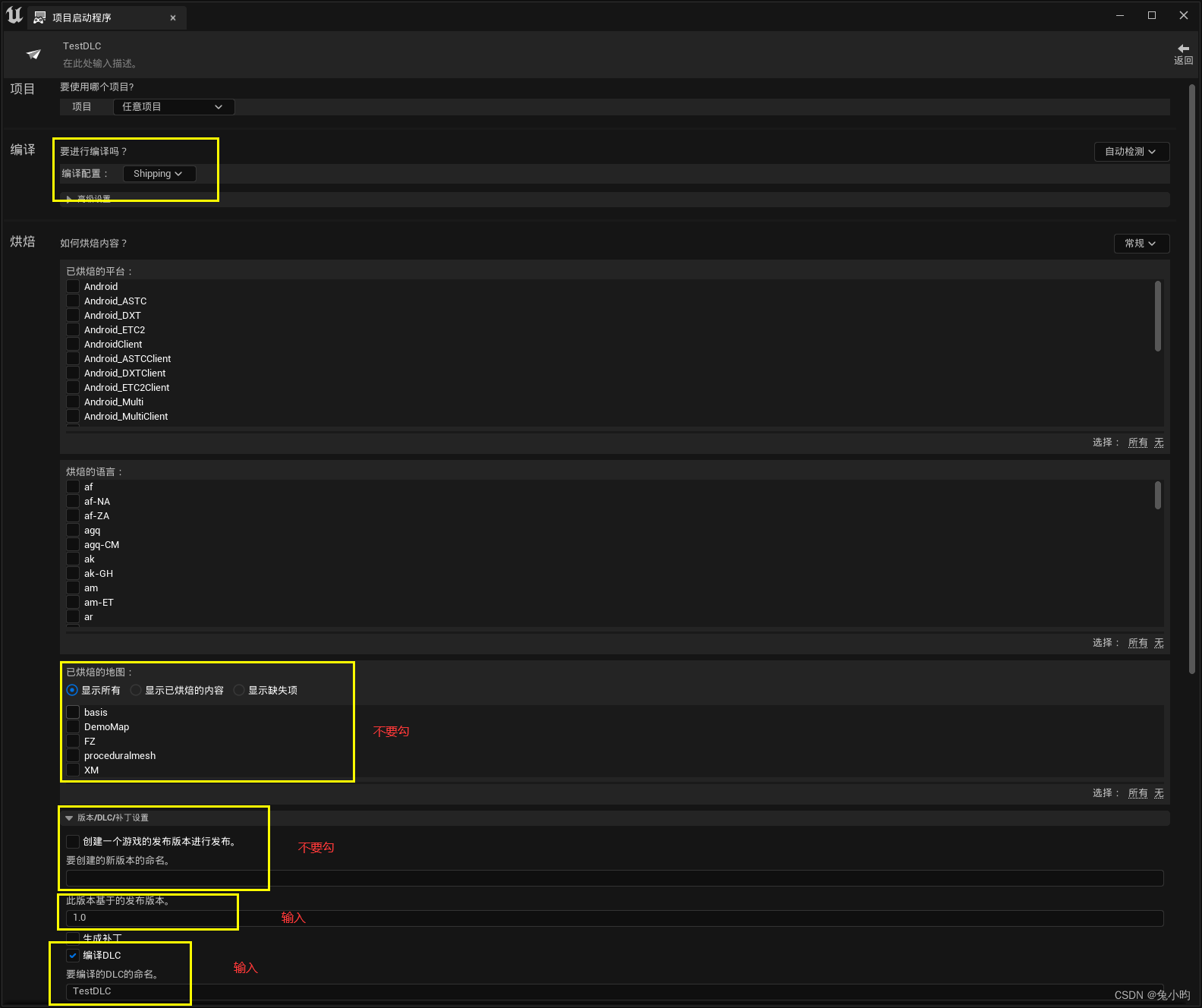Check the proceduralmesh map checkbox
The image size is (1202, 1008).
coord(73,755)
